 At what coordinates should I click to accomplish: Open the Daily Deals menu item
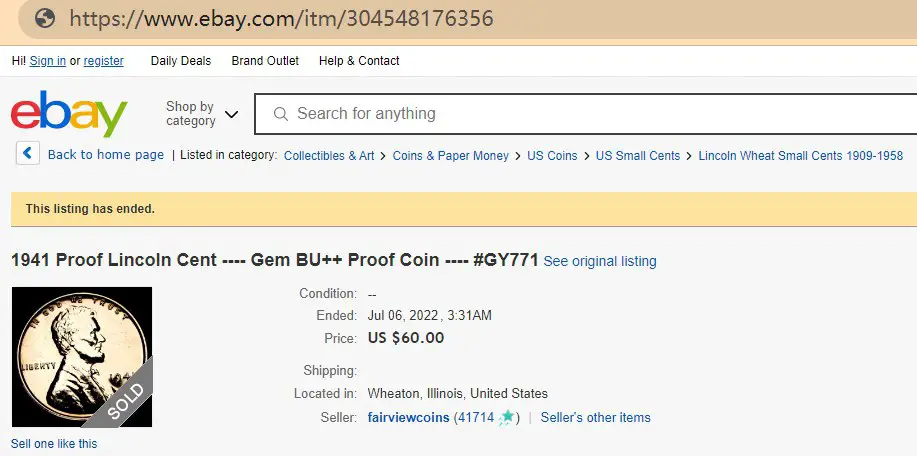coord(181,61)
